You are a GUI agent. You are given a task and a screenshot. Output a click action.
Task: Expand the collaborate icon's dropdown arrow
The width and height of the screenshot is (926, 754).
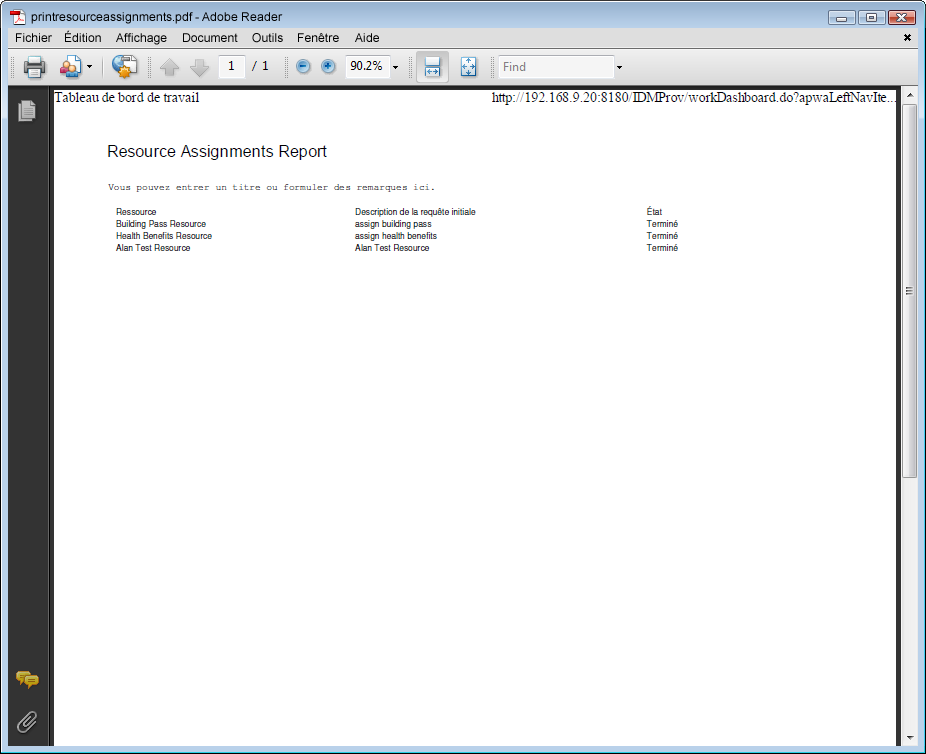coord(89,67)
